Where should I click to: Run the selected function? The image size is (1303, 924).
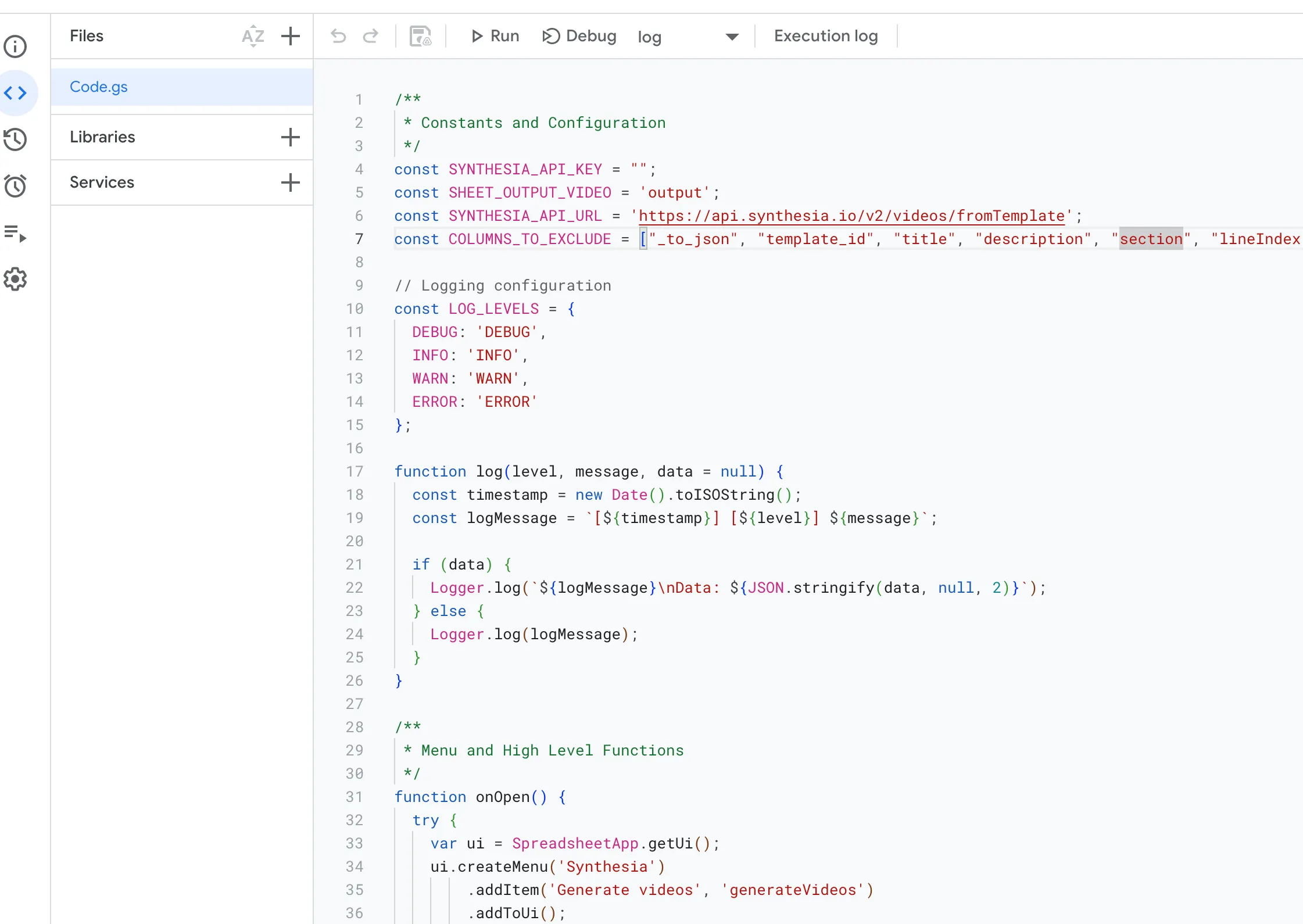[495, 36]
